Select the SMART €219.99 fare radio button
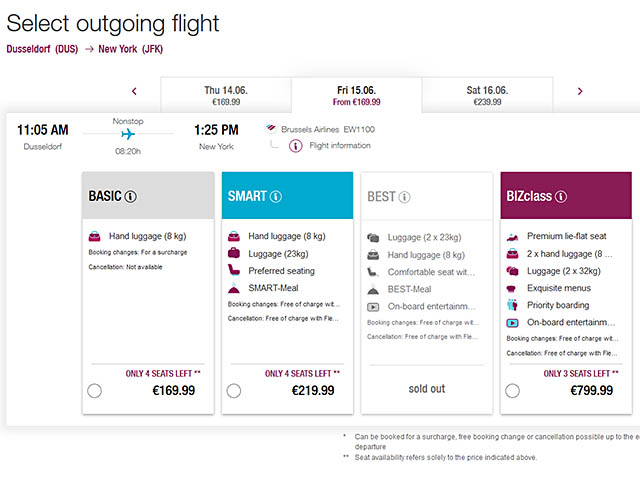640x480 pixels. click(x=233, y=391)
